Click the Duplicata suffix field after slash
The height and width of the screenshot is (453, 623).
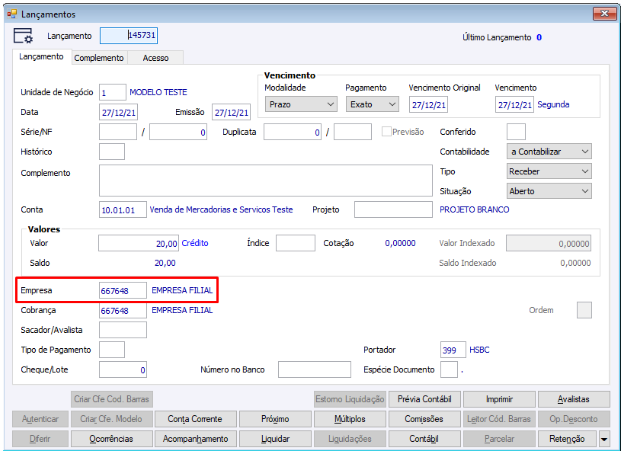(x=353, y=132)
